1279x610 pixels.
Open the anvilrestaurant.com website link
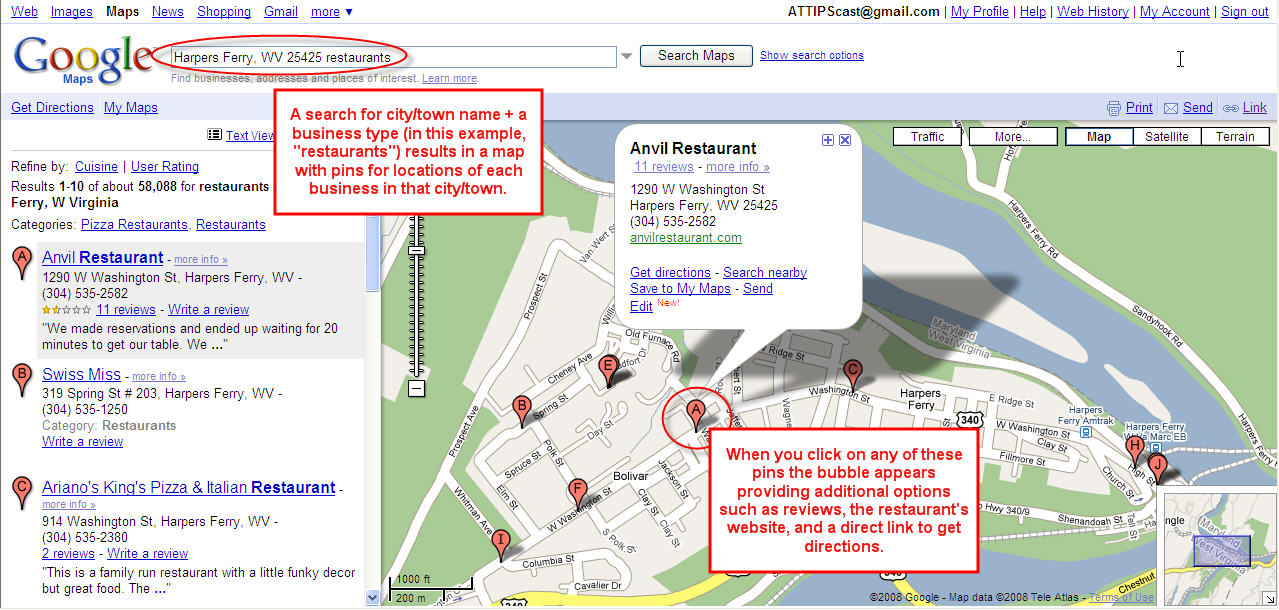pos(685,238)
